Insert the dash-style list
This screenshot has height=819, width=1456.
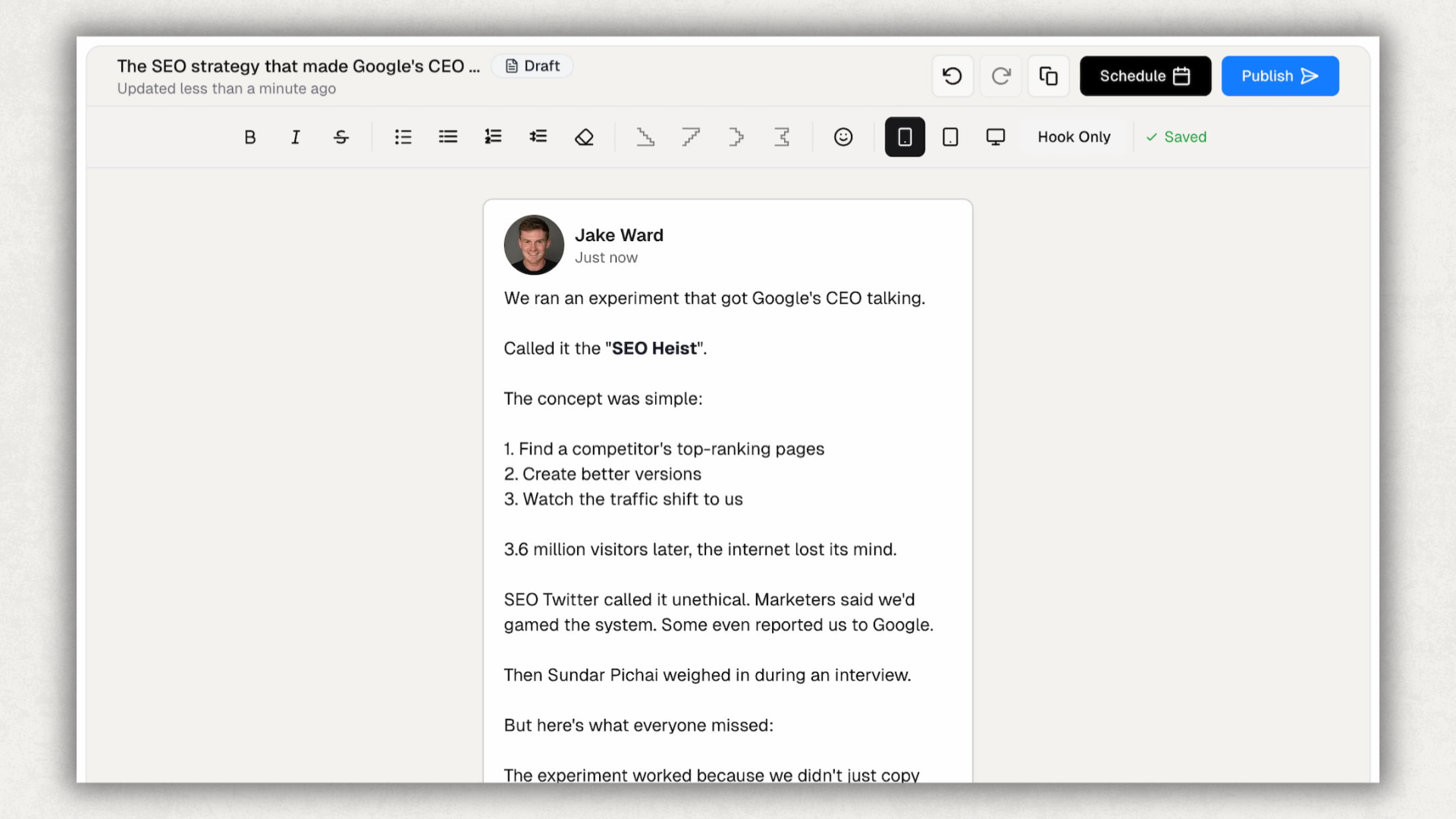448,137
